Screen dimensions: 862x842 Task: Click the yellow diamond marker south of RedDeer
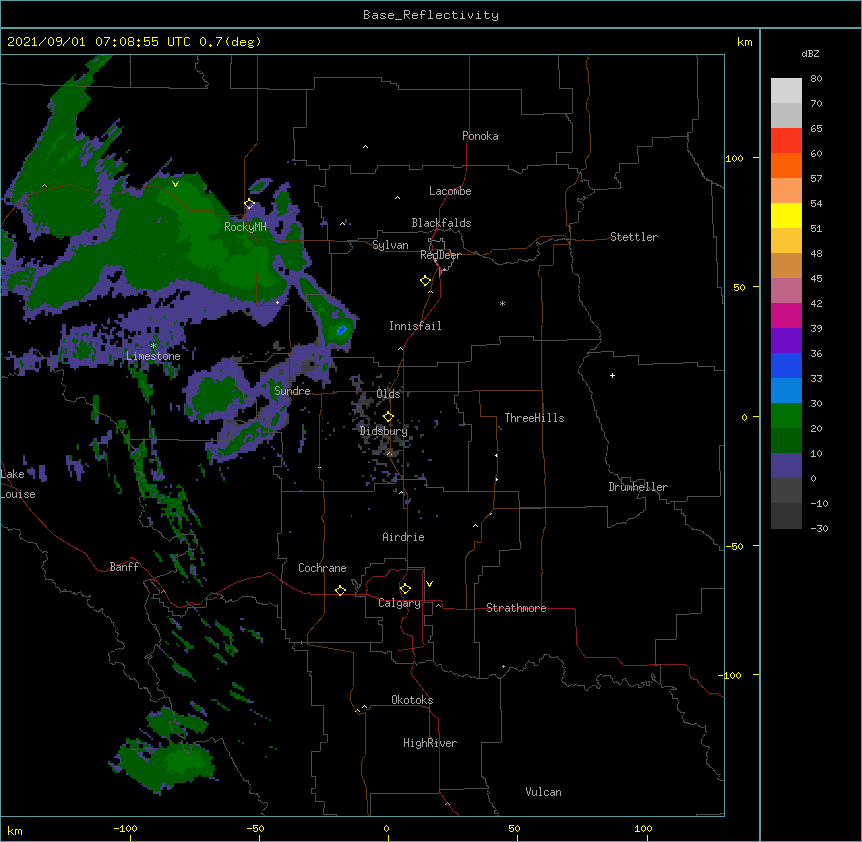(425, 281)
